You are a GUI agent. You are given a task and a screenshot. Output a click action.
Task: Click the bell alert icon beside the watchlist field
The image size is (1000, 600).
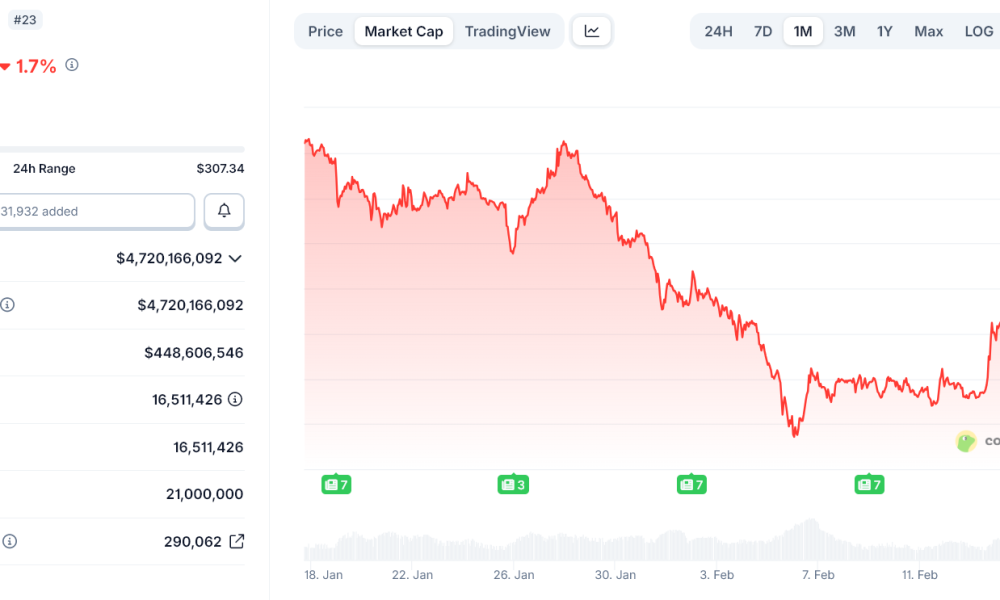224,211
